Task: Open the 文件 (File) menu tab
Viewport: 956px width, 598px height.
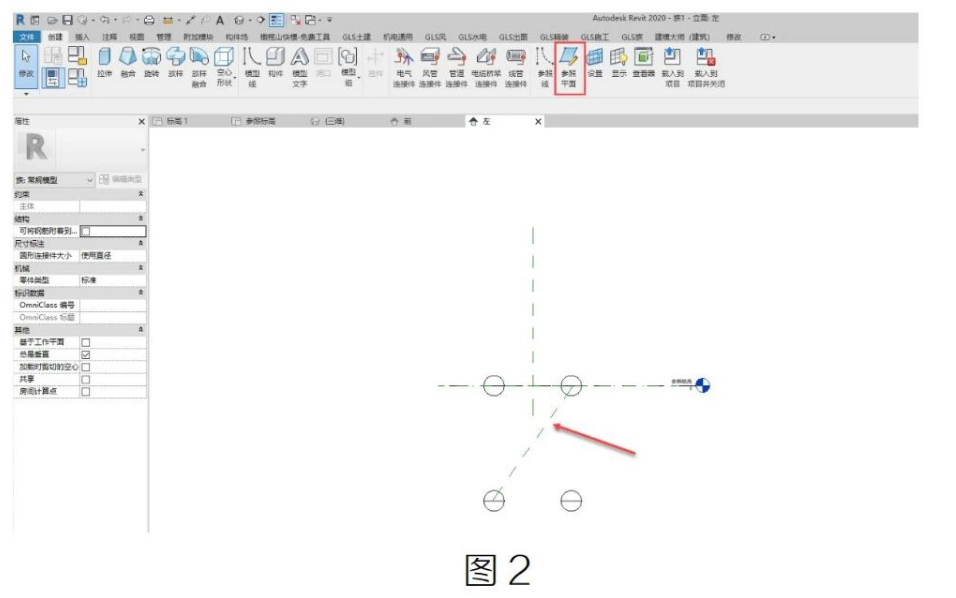Action: [x=27, y=37]
